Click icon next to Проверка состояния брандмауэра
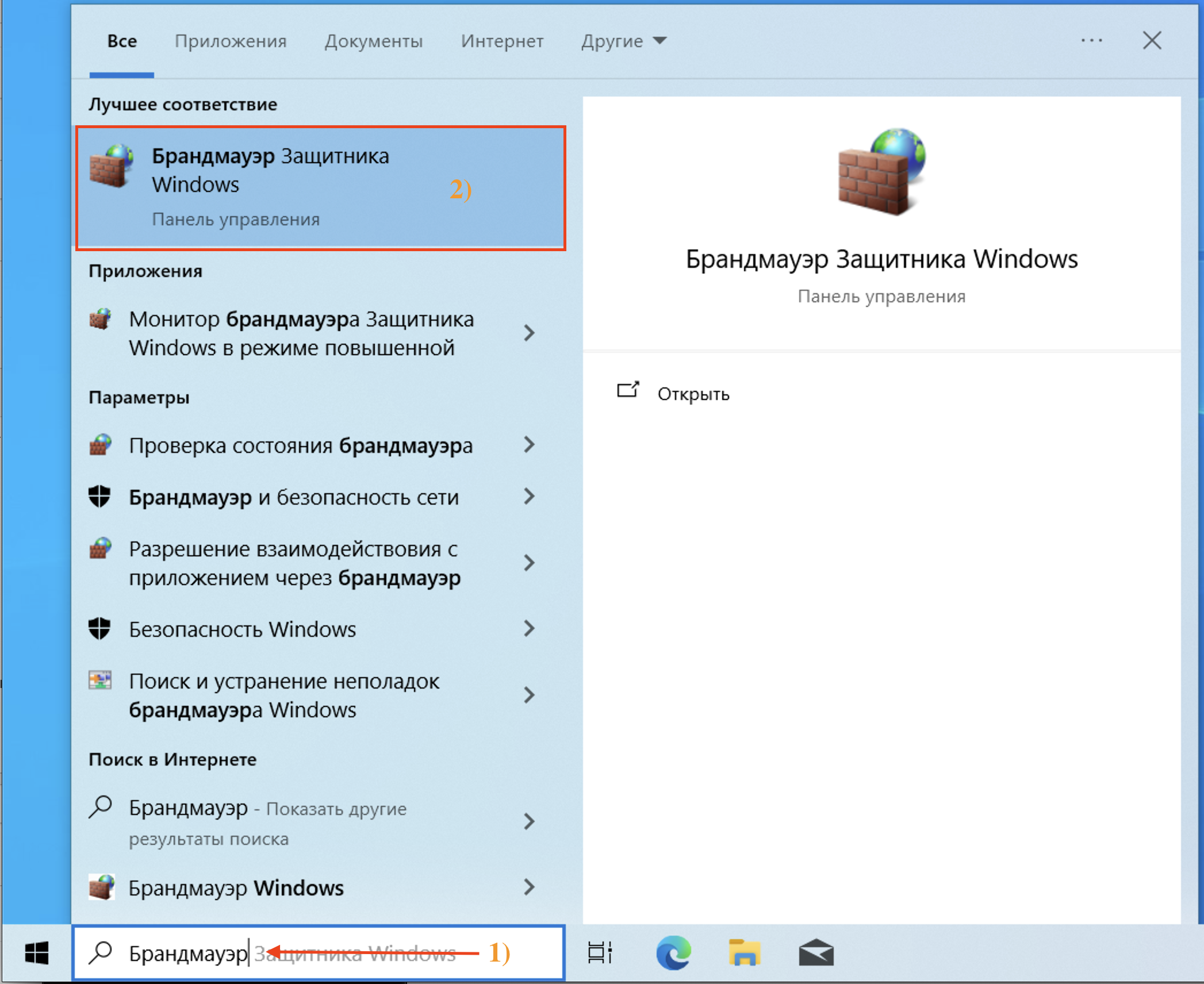 [100, 445]
